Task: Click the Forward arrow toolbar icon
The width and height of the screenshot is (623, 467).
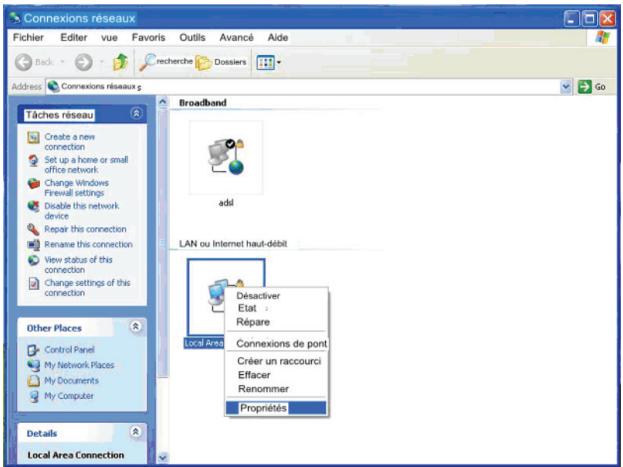Action: (x=84, y=62)
